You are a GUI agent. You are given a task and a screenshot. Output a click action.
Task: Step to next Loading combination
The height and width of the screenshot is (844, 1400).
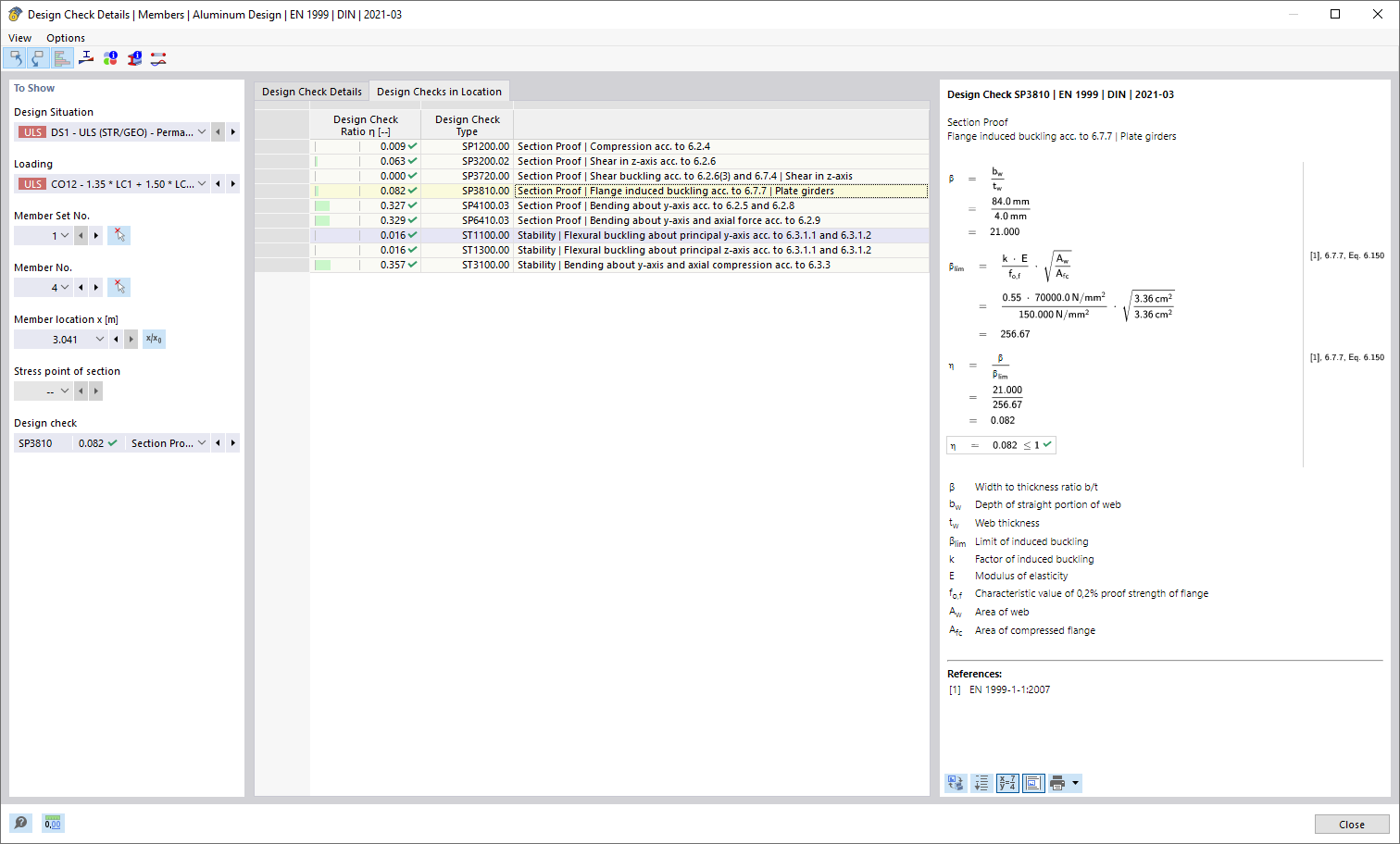[x=232, y=184]
